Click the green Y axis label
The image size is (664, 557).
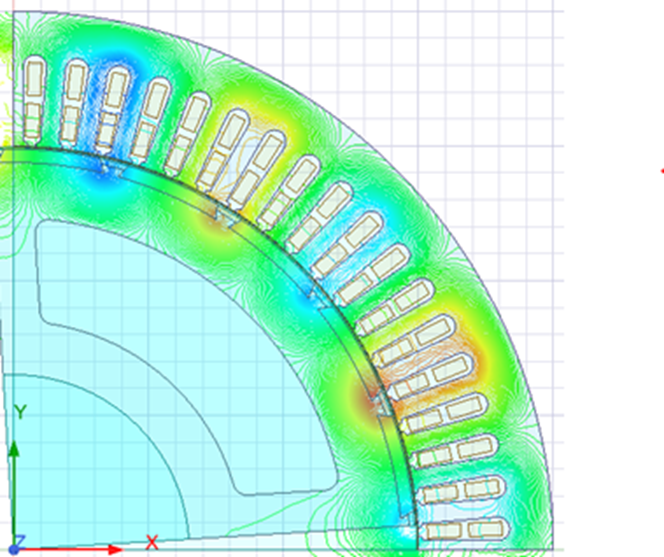(x=19, y=412)
